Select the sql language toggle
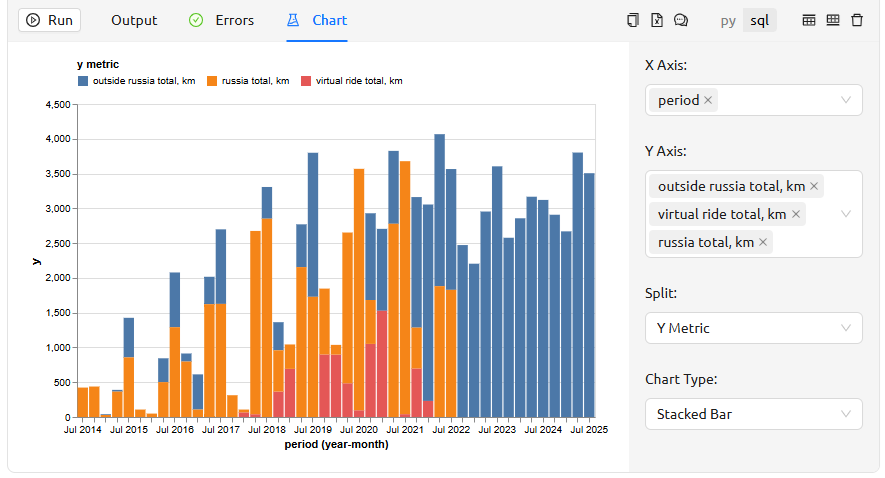Screen dimensions: 885x478 [760, 20]
